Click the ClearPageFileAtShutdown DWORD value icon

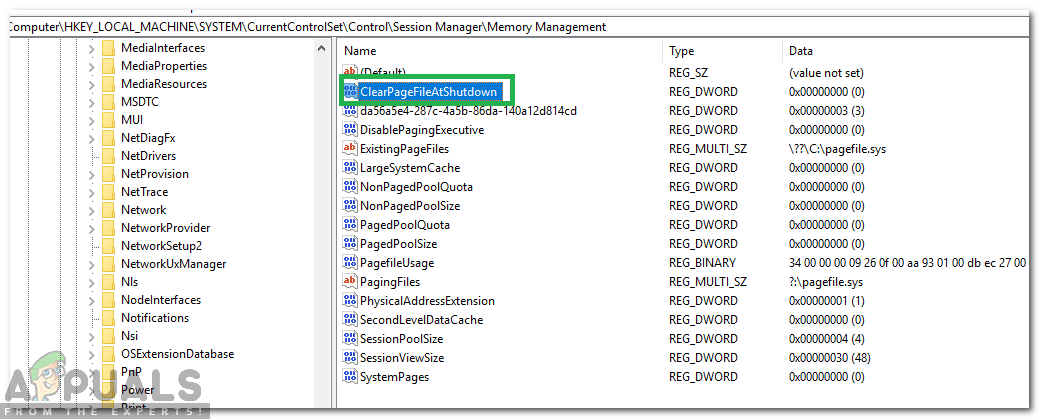350,92
